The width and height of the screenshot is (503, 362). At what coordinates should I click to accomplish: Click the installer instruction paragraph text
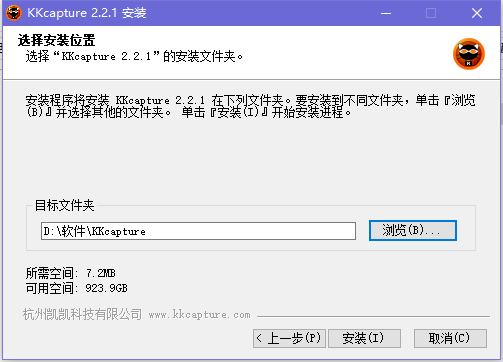click(251, 106)
